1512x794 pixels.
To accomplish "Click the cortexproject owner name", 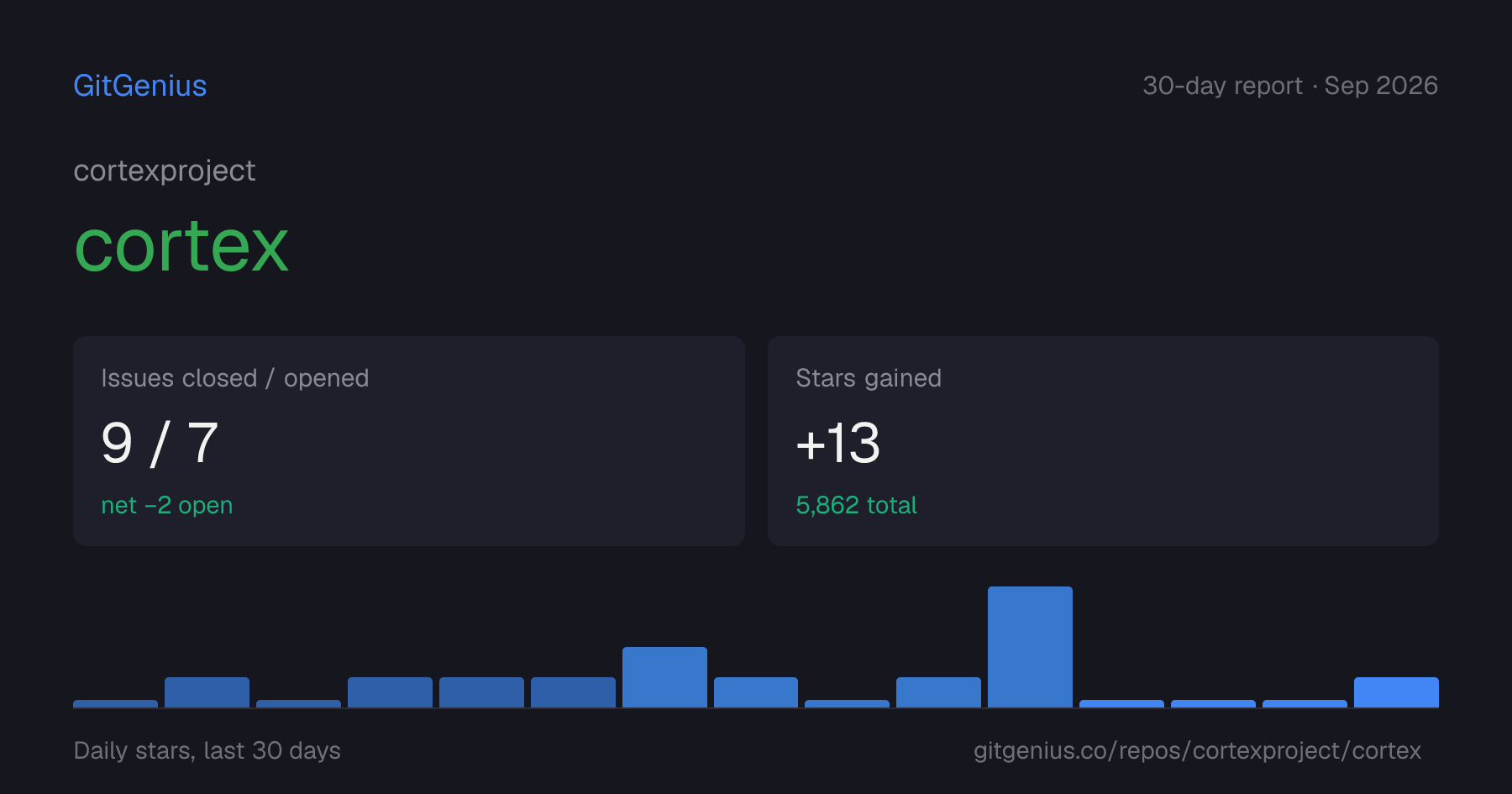I will pos(165,171).
